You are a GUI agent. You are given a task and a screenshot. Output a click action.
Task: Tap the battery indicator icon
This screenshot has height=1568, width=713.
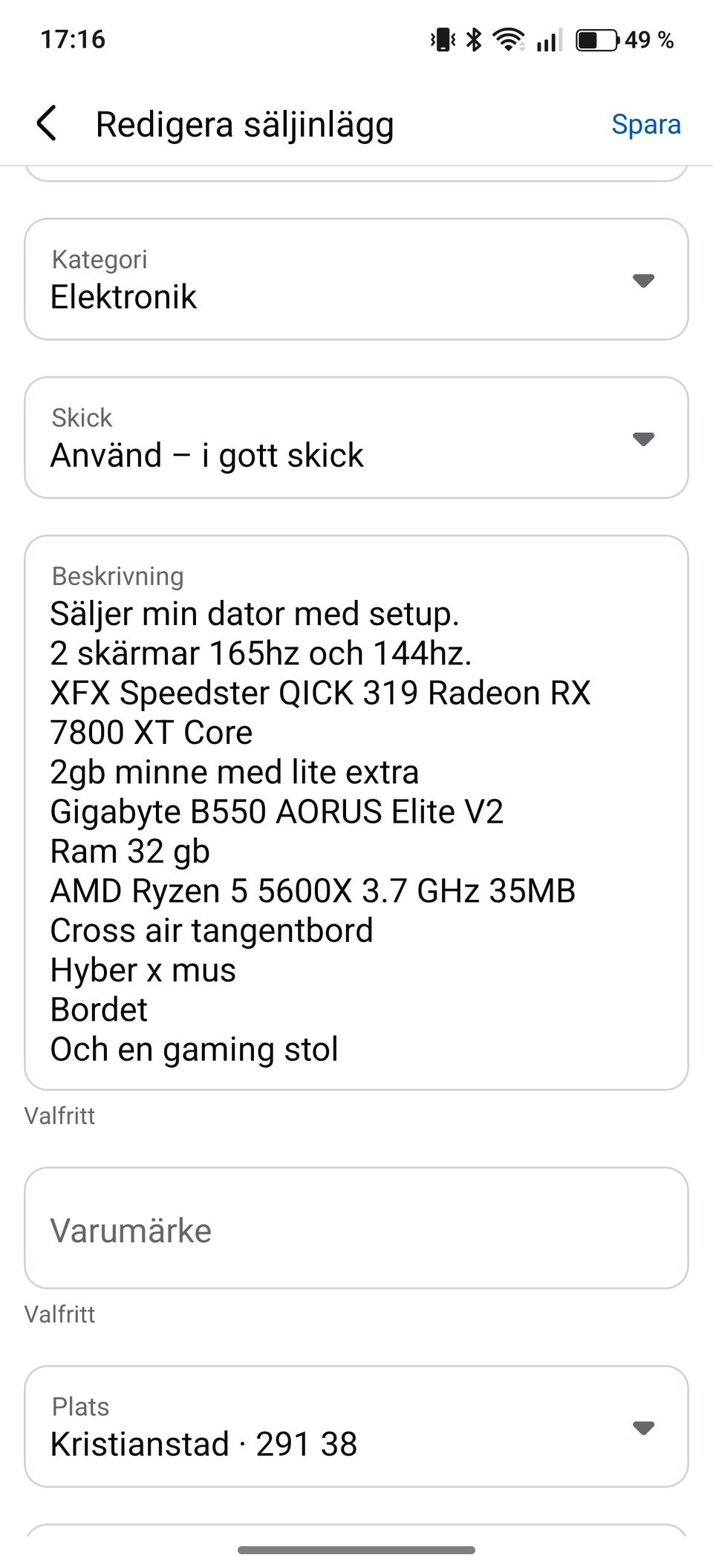click(597, 39)
